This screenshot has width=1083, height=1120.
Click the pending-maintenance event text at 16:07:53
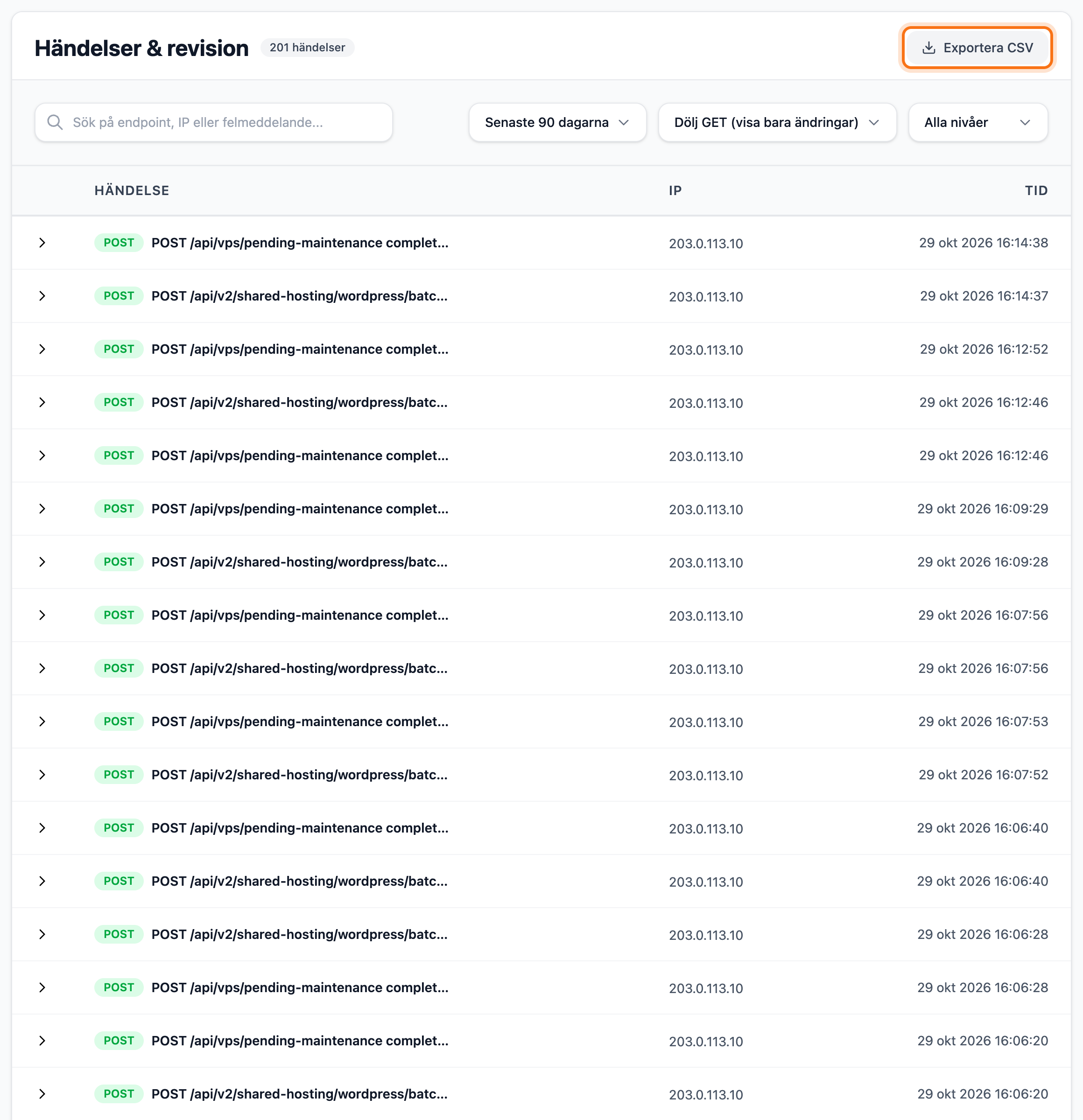tap(300, 722)
